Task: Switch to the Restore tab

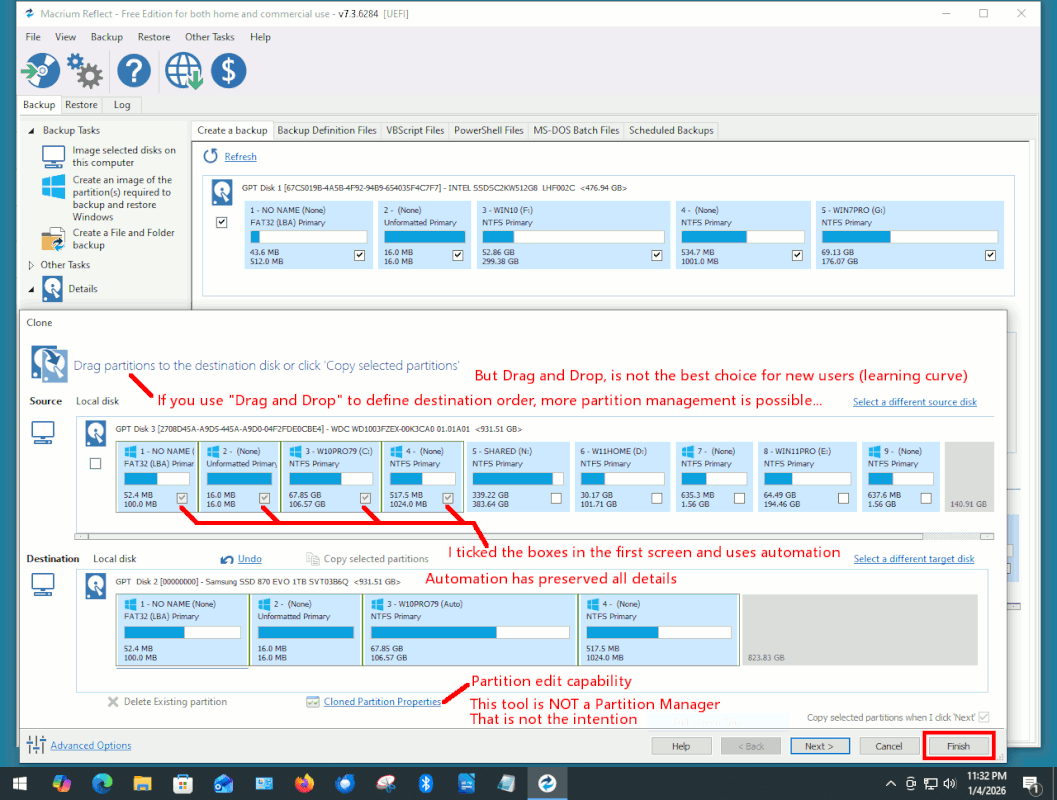Action: [x=82, y=104]
